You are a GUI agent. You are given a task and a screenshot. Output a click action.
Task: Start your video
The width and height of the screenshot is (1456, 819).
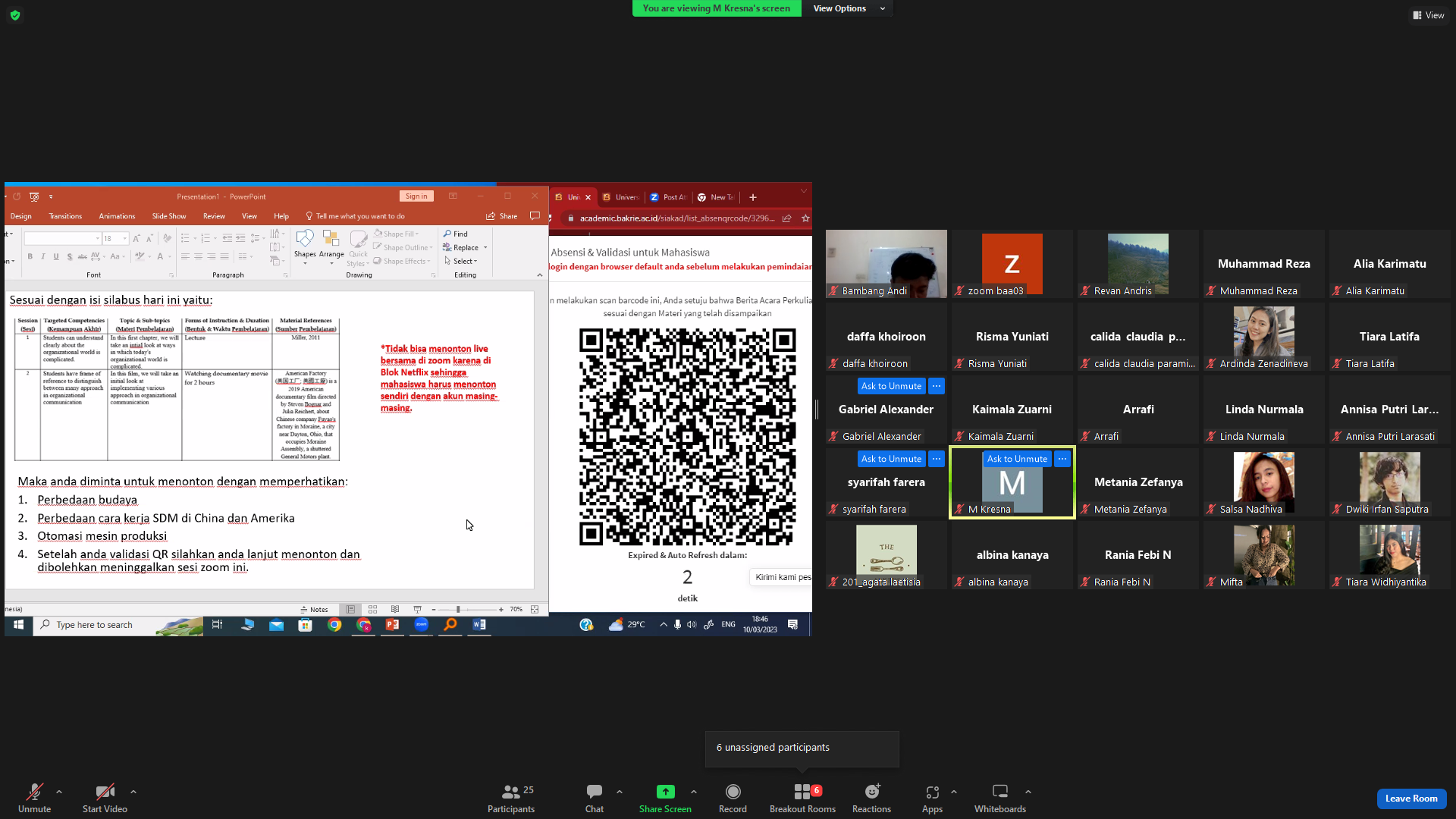point(105,799)
